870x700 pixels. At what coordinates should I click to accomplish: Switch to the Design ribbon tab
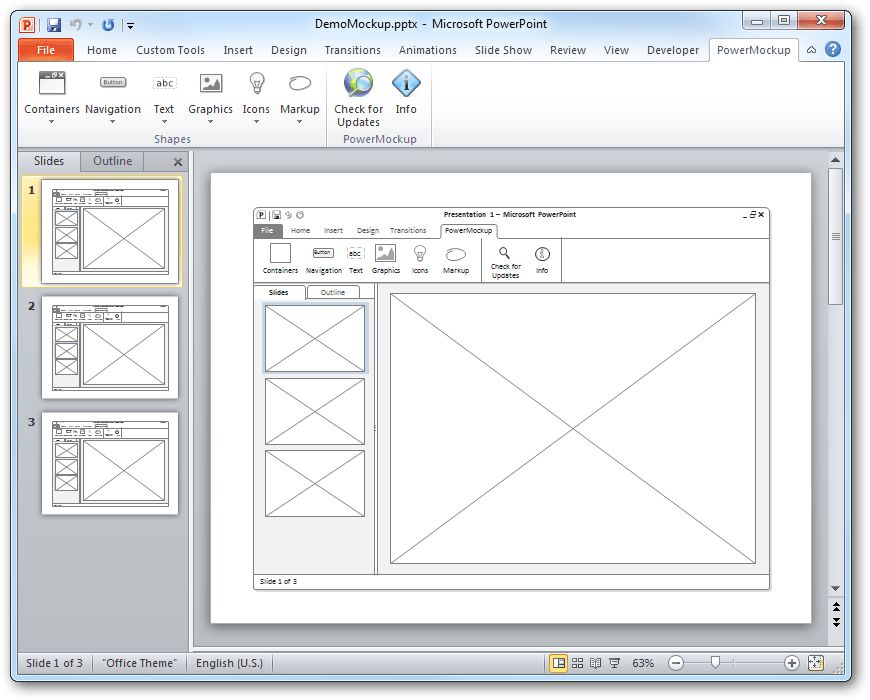[x=289, y=49]
